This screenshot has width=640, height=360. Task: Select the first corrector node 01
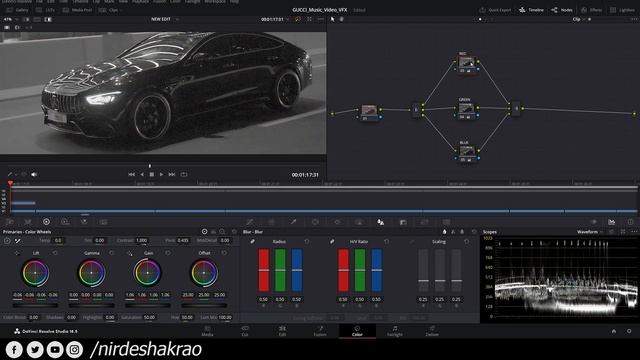pyautogui.click(x=369, y=113)
